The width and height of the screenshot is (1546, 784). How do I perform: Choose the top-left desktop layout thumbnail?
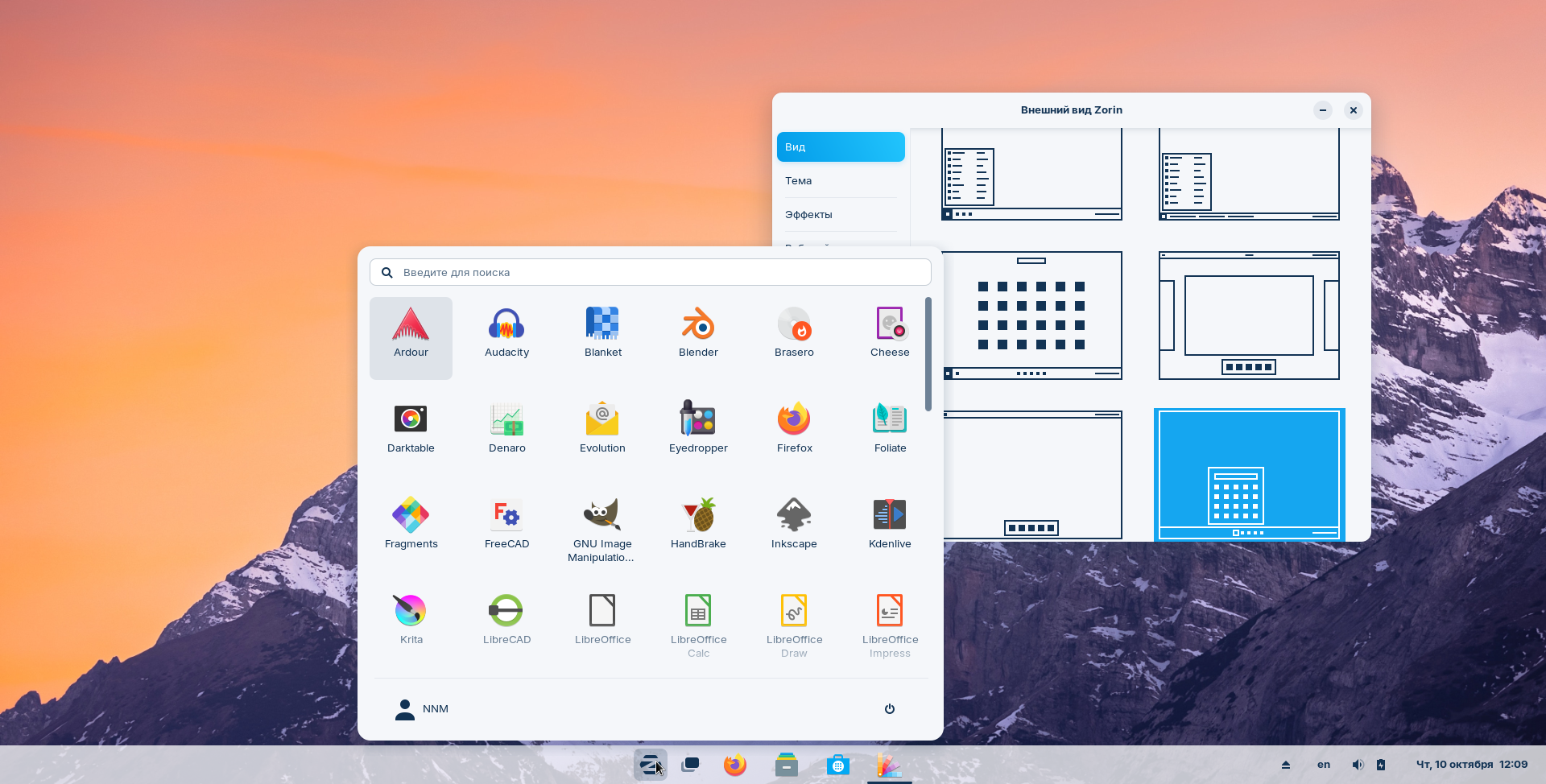(1031, 174)
